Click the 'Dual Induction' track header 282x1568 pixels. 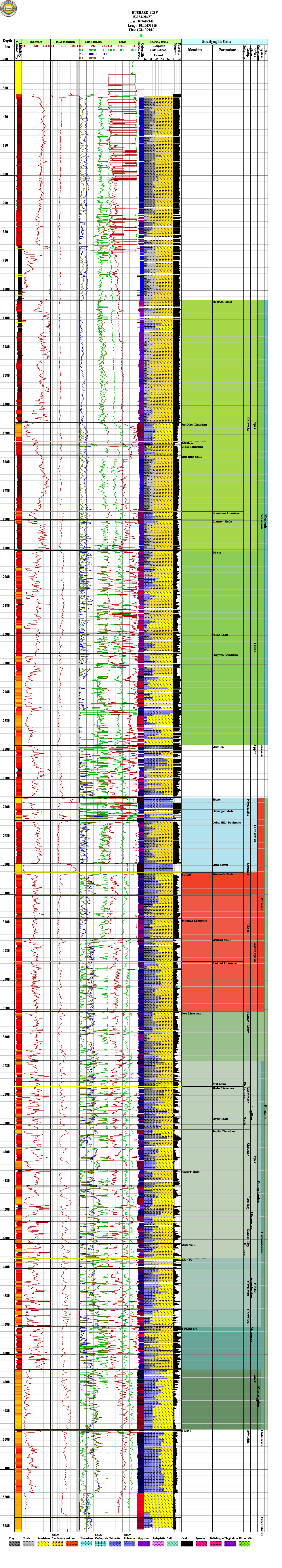[64, 42]
